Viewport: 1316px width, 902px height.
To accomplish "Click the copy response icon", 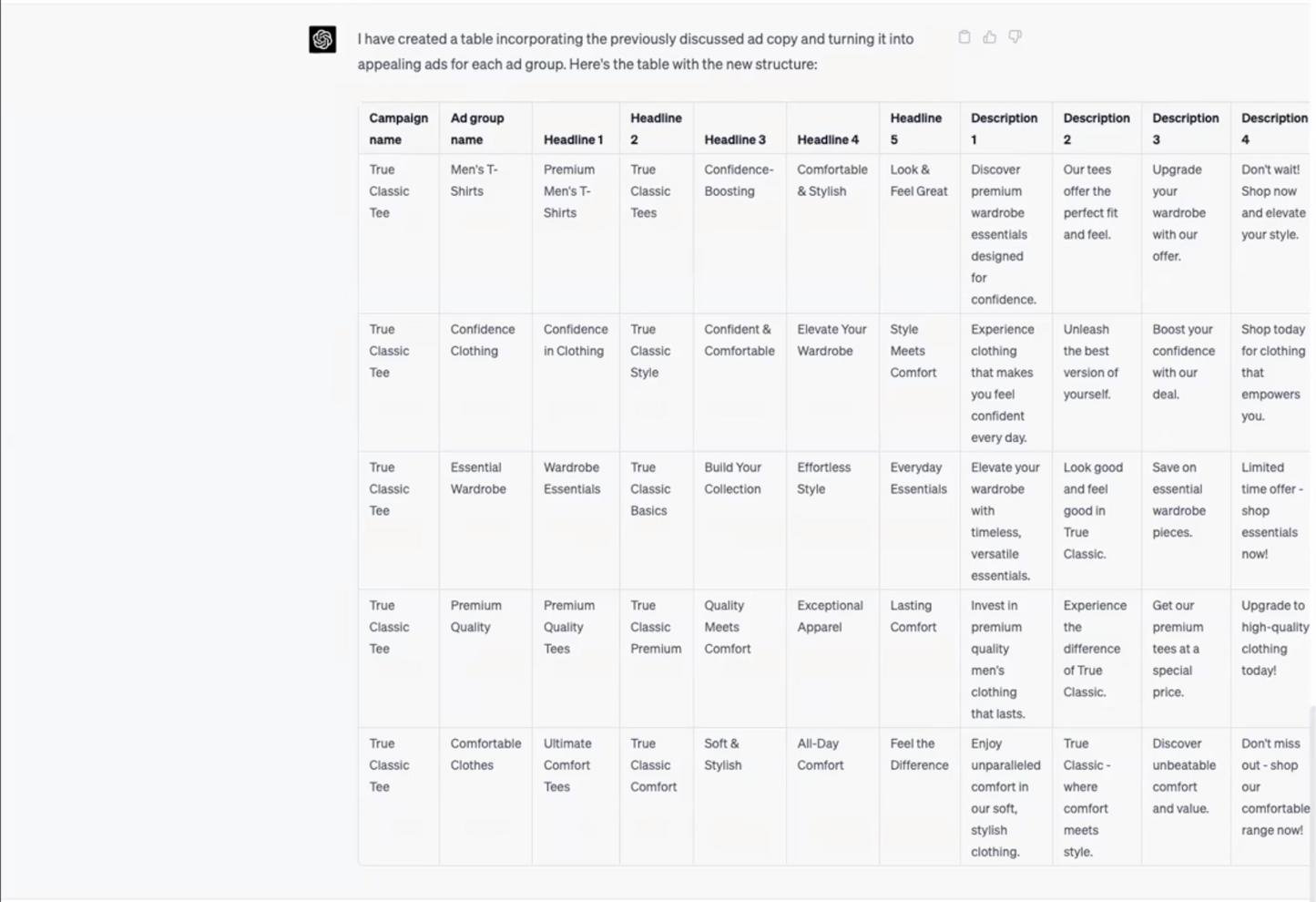I will pos(964,36).
